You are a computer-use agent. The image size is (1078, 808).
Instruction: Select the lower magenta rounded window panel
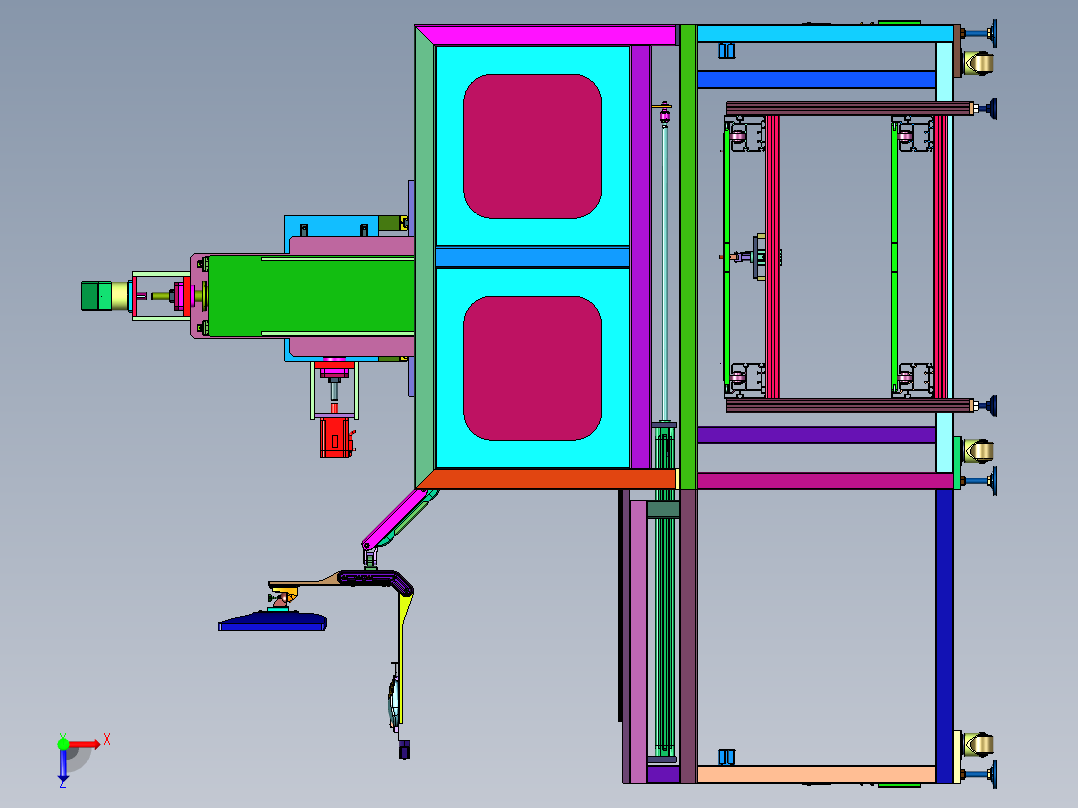point(532,368)
